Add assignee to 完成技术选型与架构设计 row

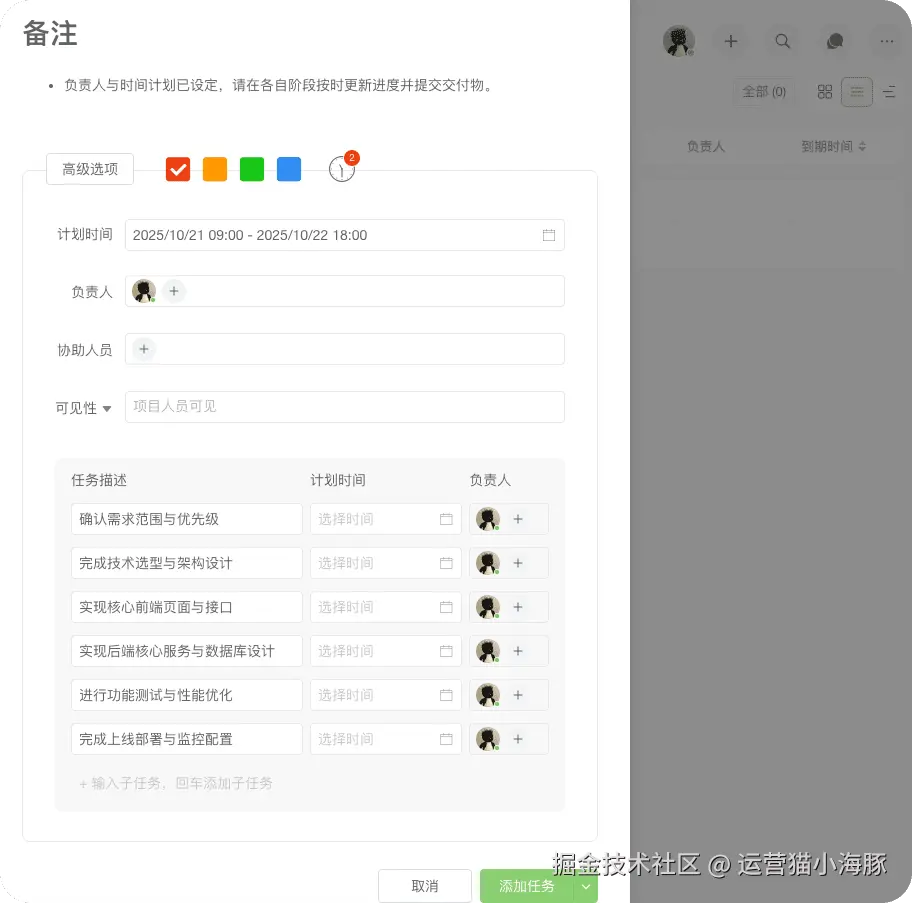[518, 563]
